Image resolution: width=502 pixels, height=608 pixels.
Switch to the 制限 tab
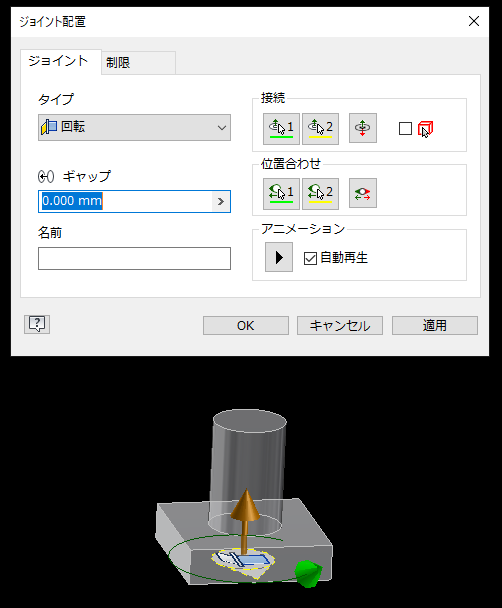(x=138, y=62)
